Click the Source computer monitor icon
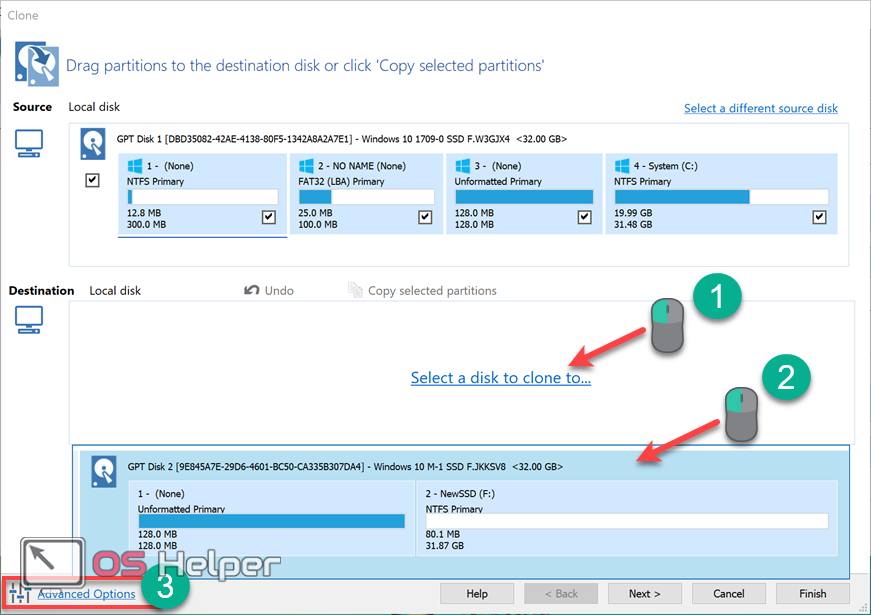Image resolution: width=871 pixels, height=615 pixels. coord(29,142)
